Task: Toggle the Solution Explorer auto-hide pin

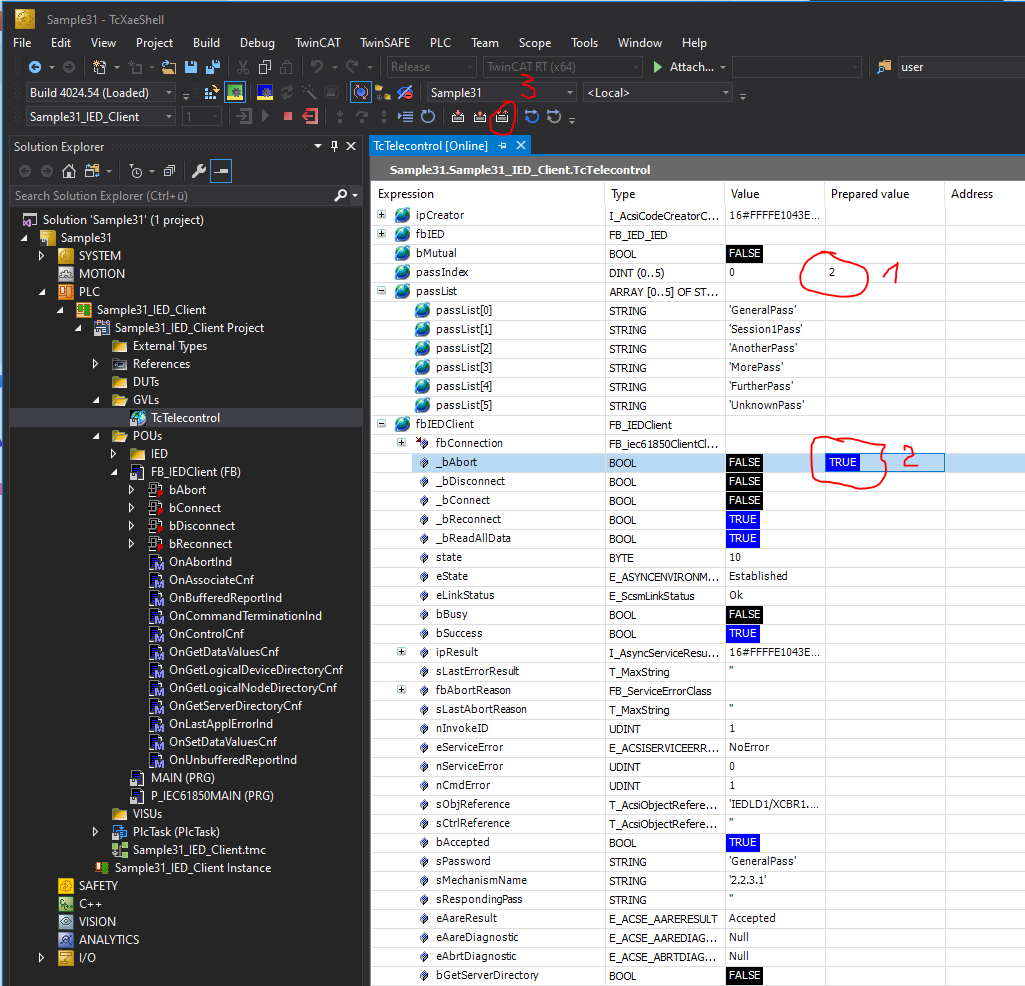Action: (x=335, y=146)
